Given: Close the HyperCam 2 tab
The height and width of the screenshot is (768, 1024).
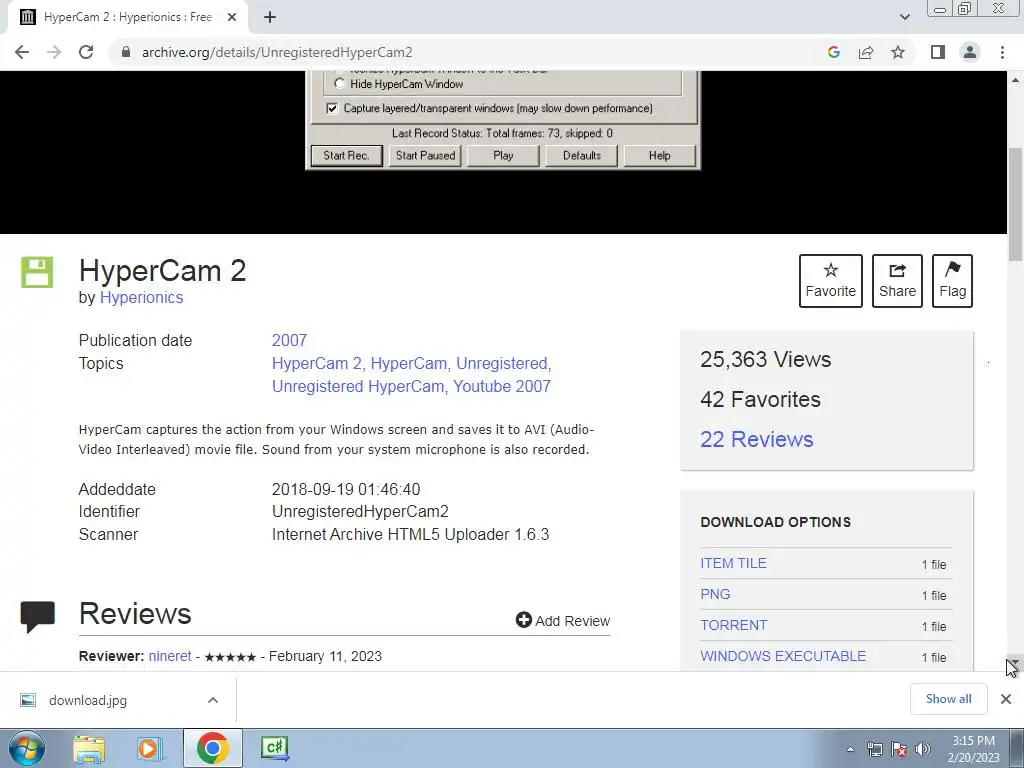Looking at the screenshot, I should pos(232,17).
